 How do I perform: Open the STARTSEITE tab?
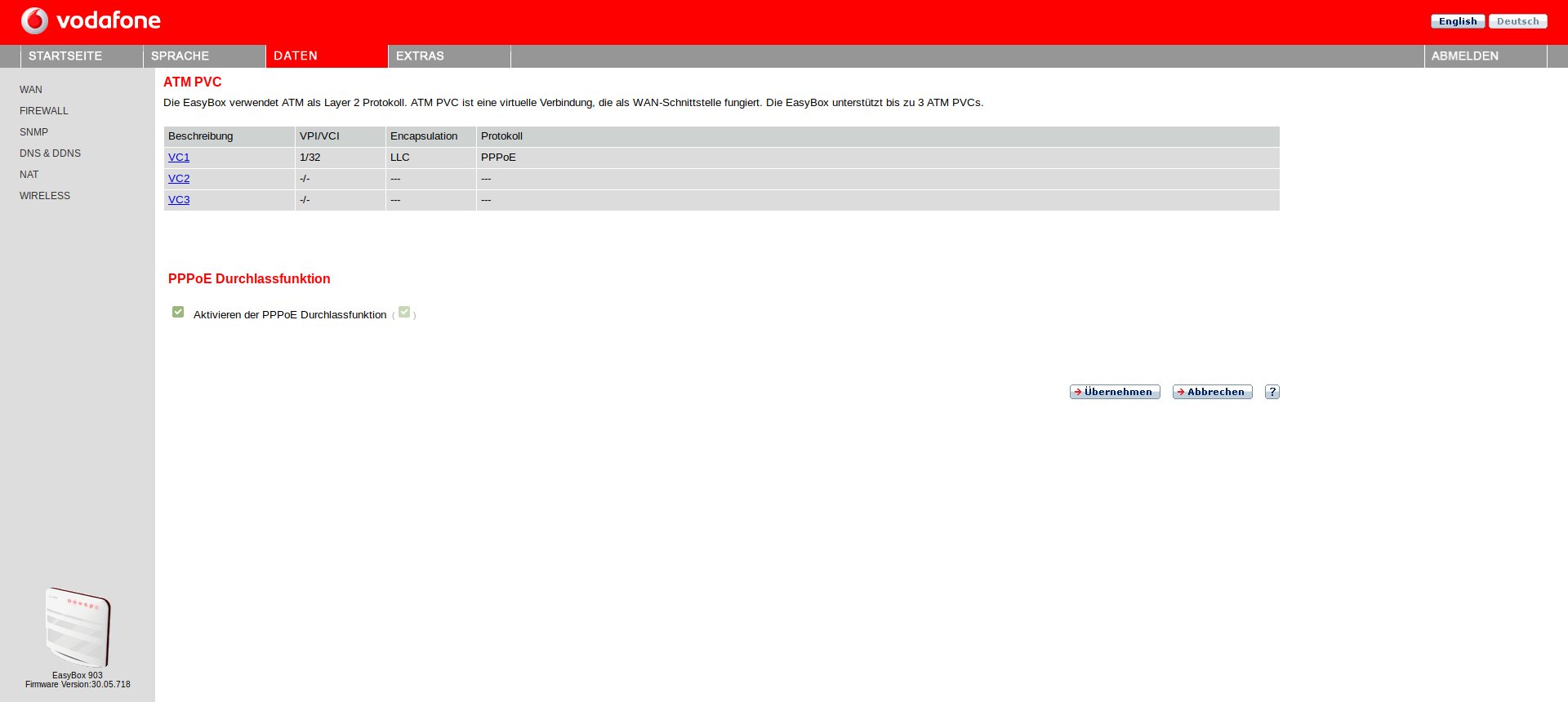[65, 56]
